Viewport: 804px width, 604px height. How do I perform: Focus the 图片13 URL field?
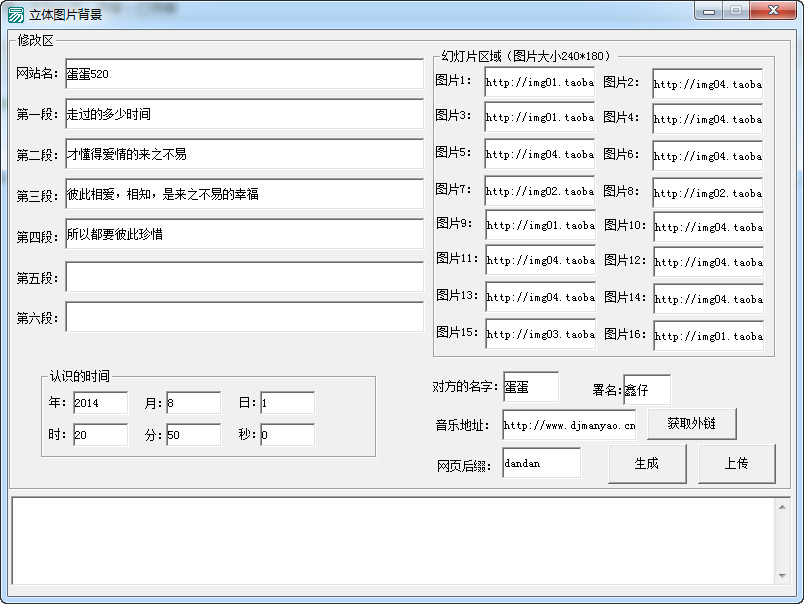pyautogui.click(x=541, y=297)
